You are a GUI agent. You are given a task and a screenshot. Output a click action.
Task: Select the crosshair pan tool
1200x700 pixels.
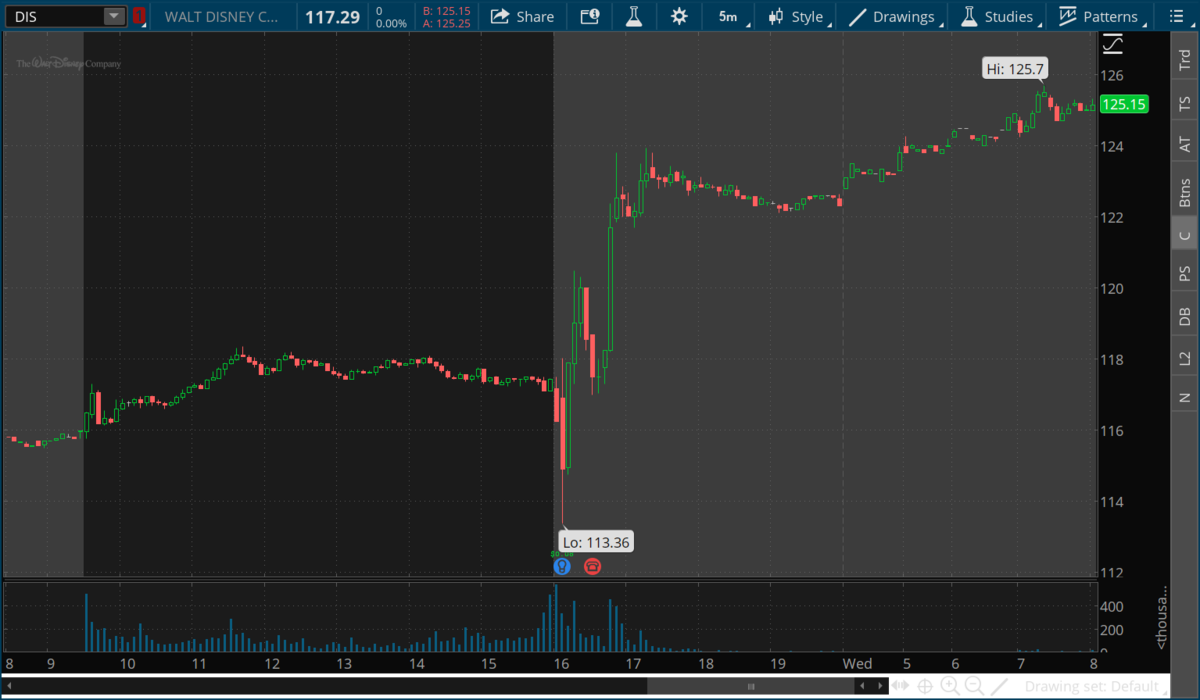(925, 686)
